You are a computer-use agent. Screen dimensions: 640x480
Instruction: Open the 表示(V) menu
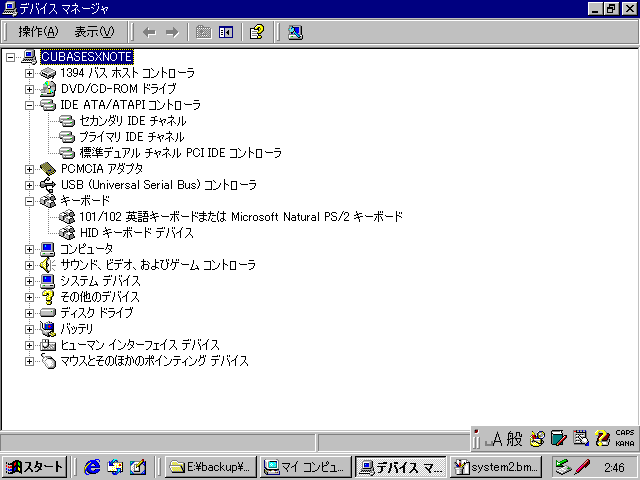click(94, 32)
